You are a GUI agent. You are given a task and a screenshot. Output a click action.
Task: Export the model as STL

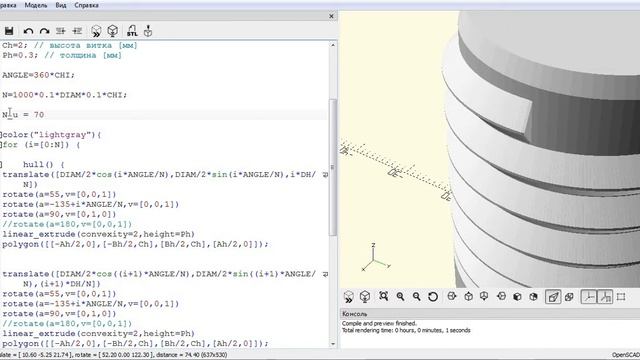click(x=132, y=31)
